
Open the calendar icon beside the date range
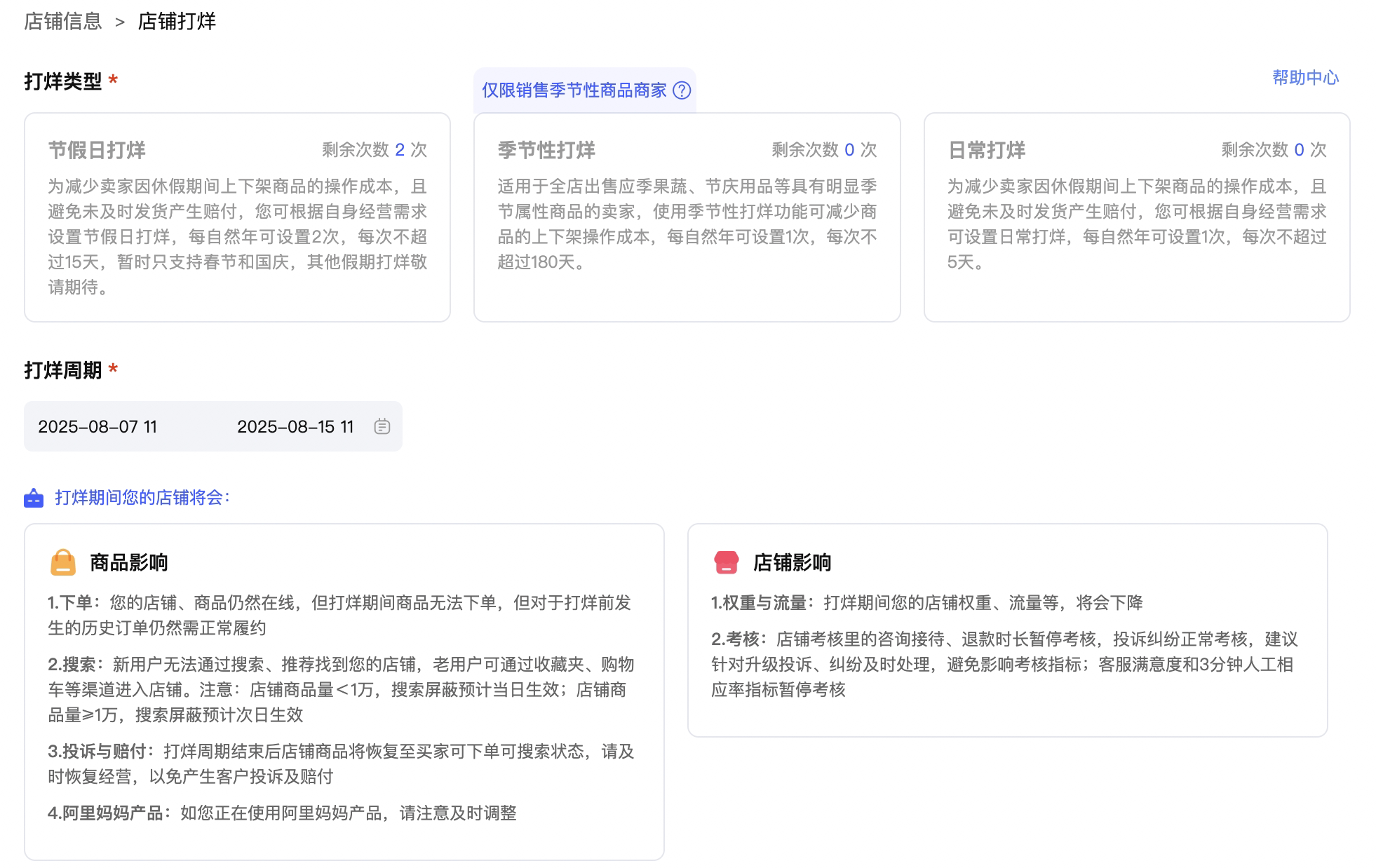381,426
